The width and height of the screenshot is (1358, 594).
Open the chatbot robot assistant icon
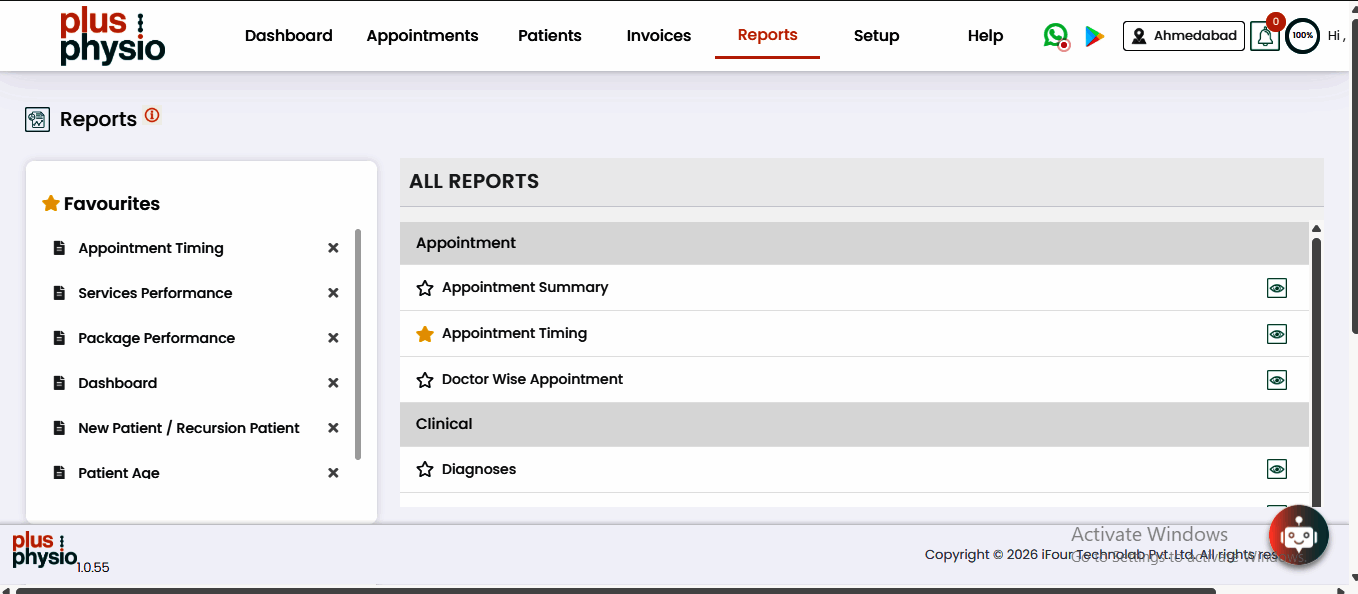coord(1298,536)
